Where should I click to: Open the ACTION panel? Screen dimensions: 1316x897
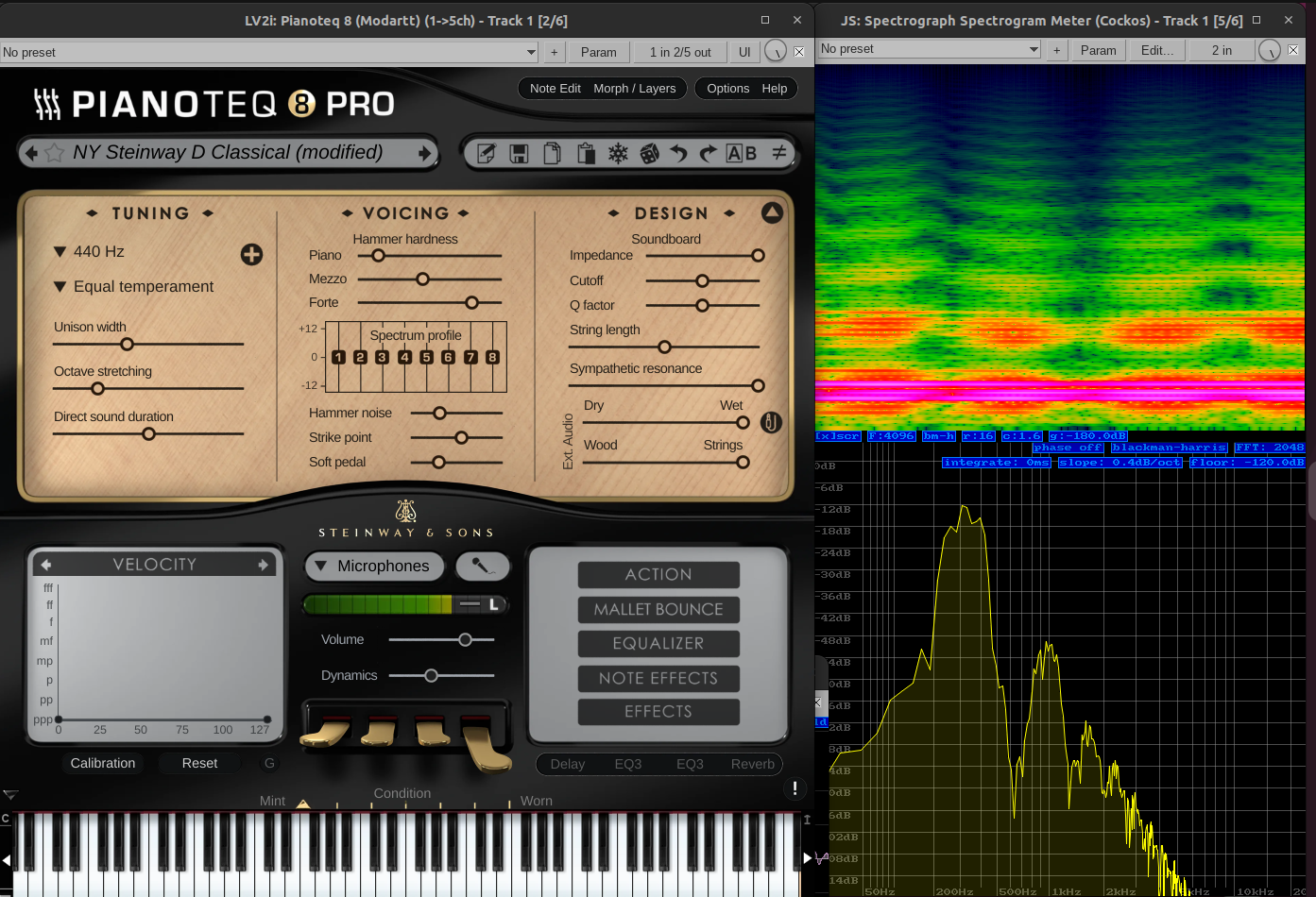tap(658, 574)
